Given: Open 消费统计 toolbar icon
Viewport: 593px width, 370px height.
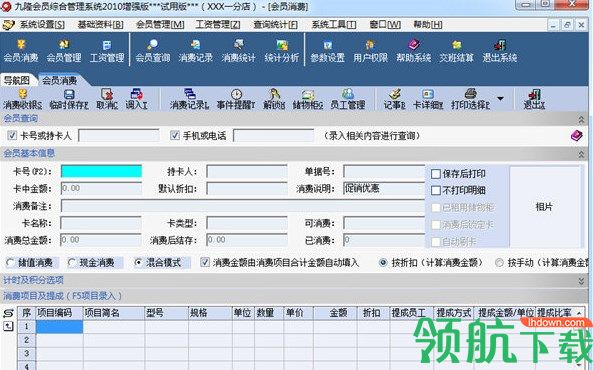Looking at the screenshot, I should pos(239,51).
